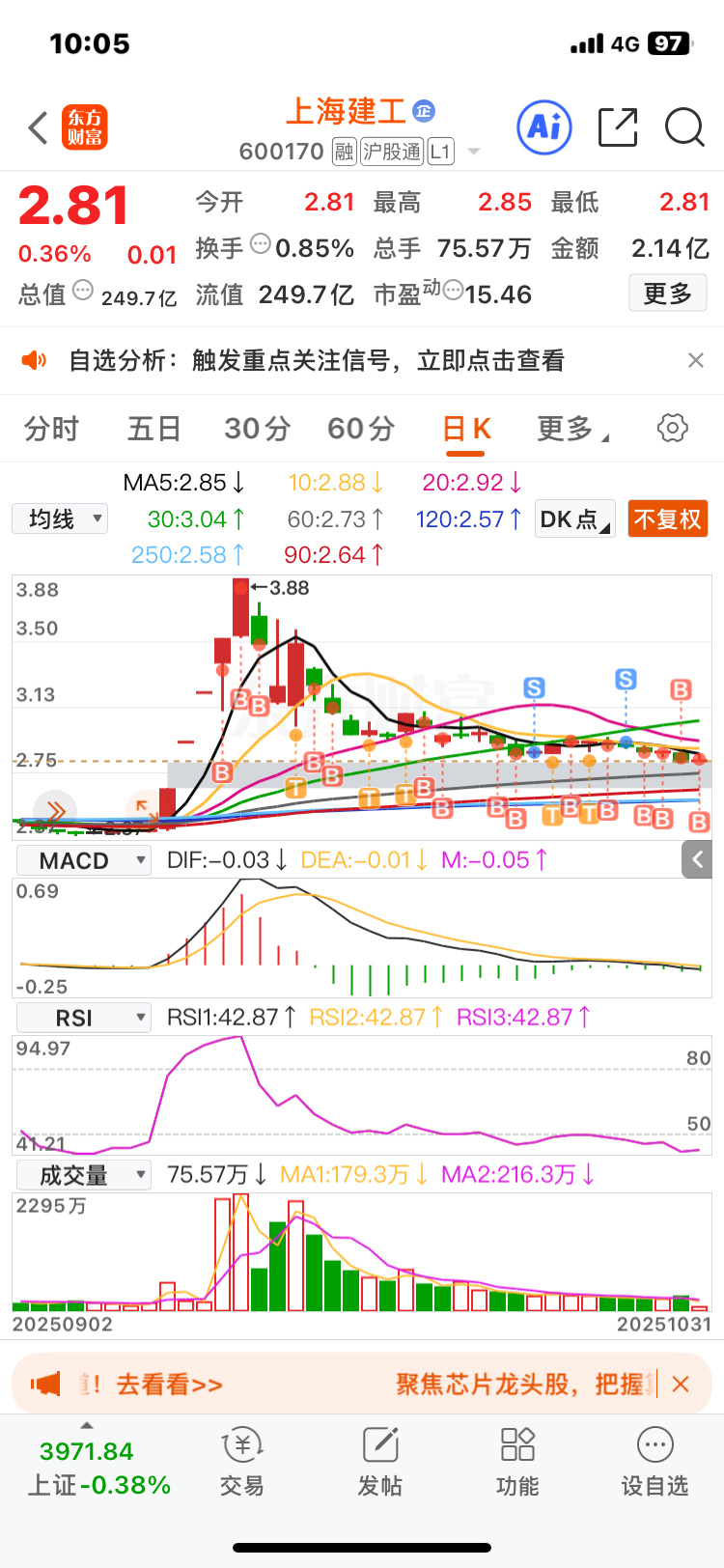724x1568 pixels.
Task: Open 自选分析 signal notice text
Action: pos(317,360)
